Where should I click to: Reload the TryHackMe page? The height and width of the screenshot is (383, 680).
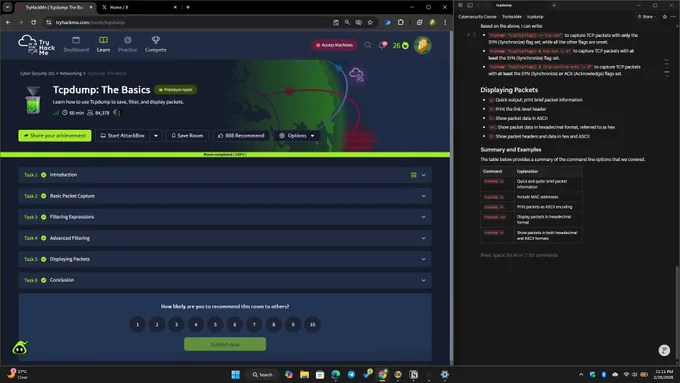(x=33, y=22)
